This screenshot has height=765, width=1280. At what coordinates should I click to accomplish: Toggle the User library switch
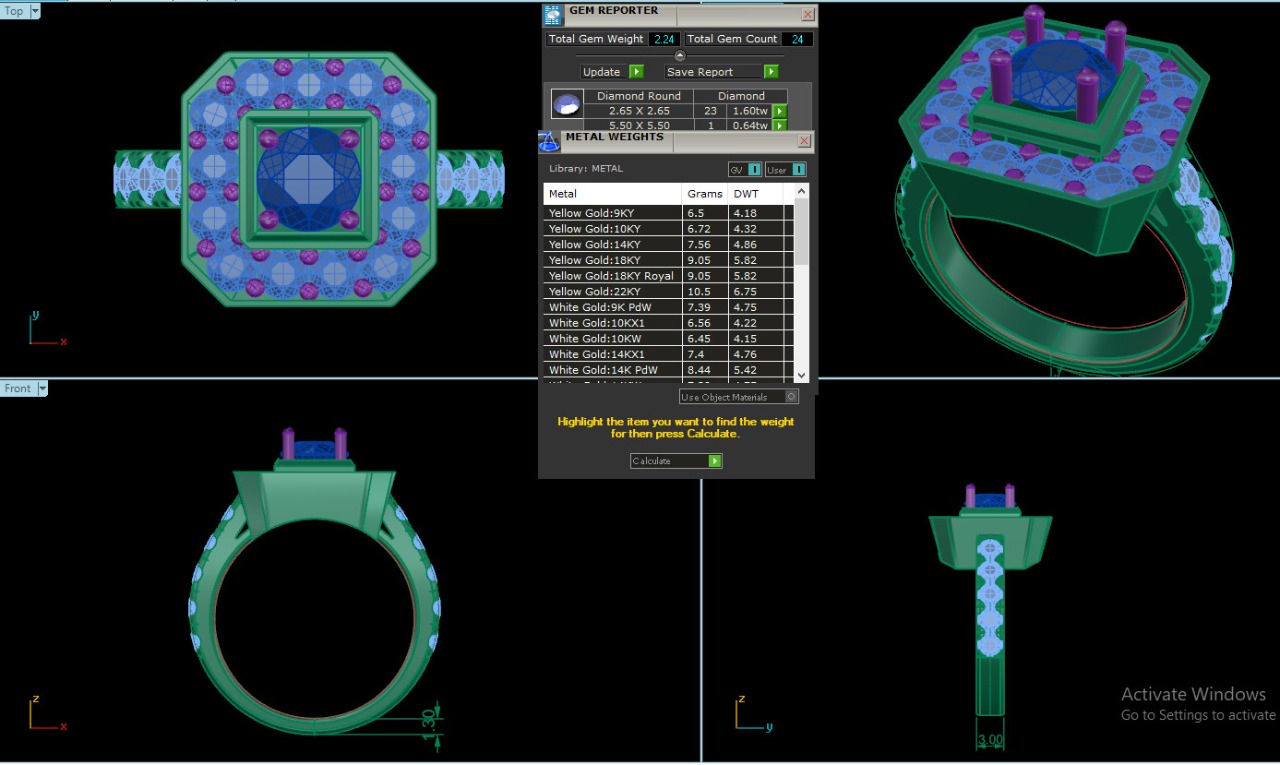[x=798, y=169]
